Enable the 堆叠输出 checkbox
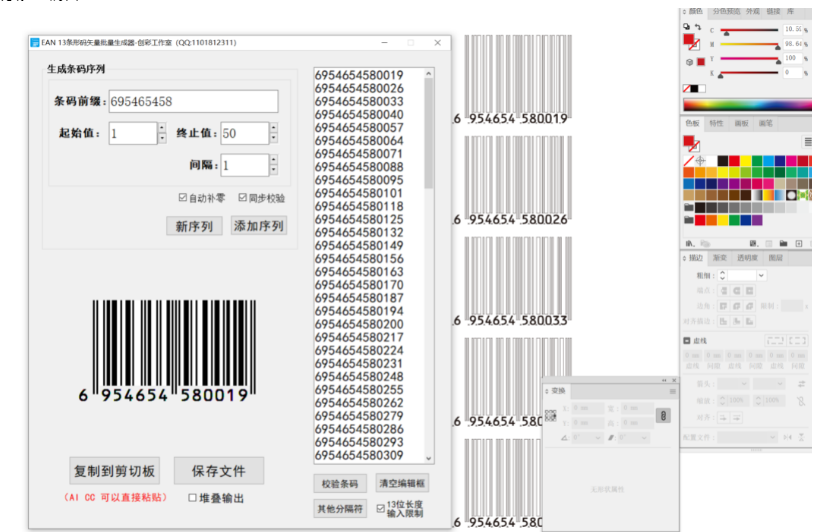The height and width of the screenshot is (532, 817). tap(192, 498)
